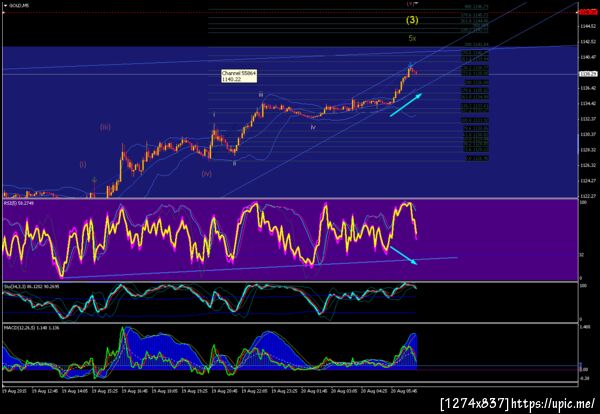Click the current price label 1139.29

(589, 74)
